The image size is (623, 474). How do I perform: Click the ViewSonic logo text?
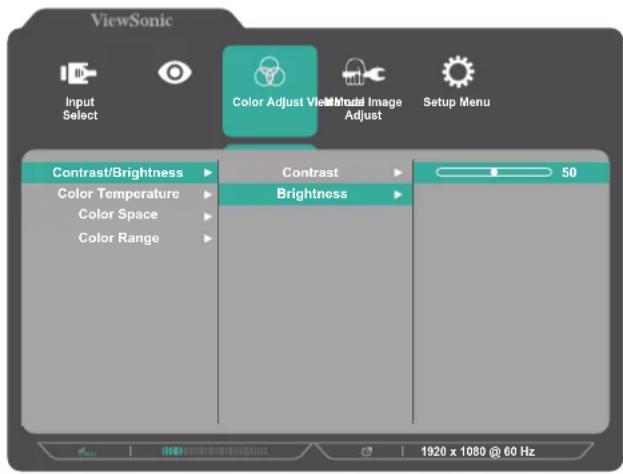(x=132, y=20)
